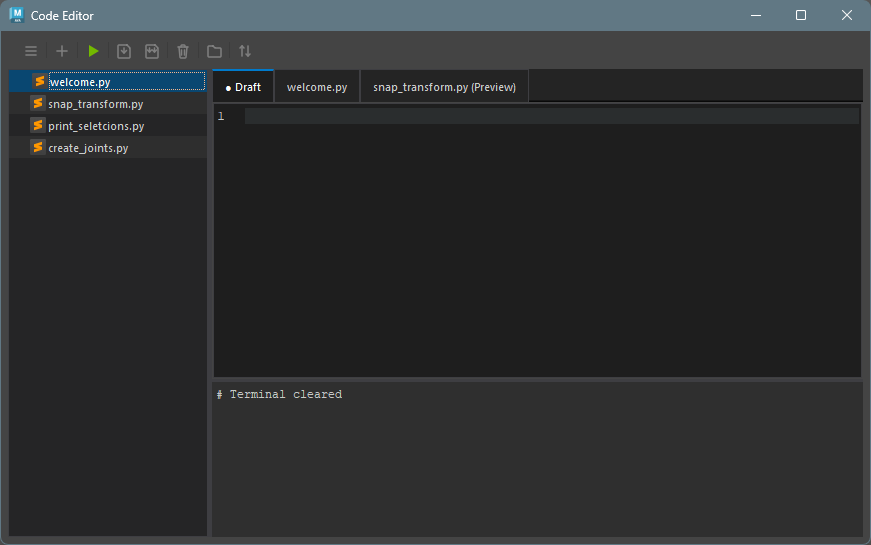Screen dimensions: 871x545
Task: Click the script icon beside create_joints.py
Action: [38, 147]
